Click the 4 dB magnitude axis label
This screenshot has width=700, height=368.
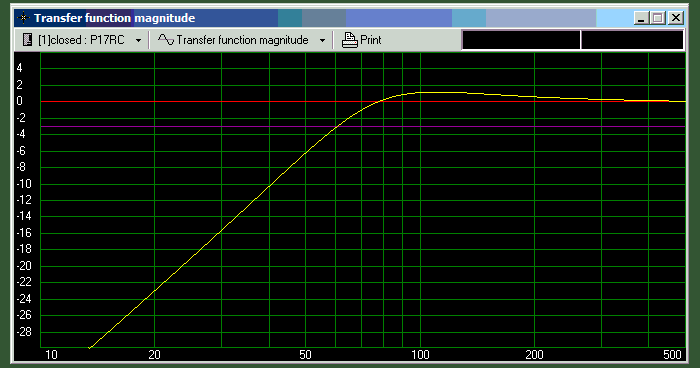pos(19,68)
